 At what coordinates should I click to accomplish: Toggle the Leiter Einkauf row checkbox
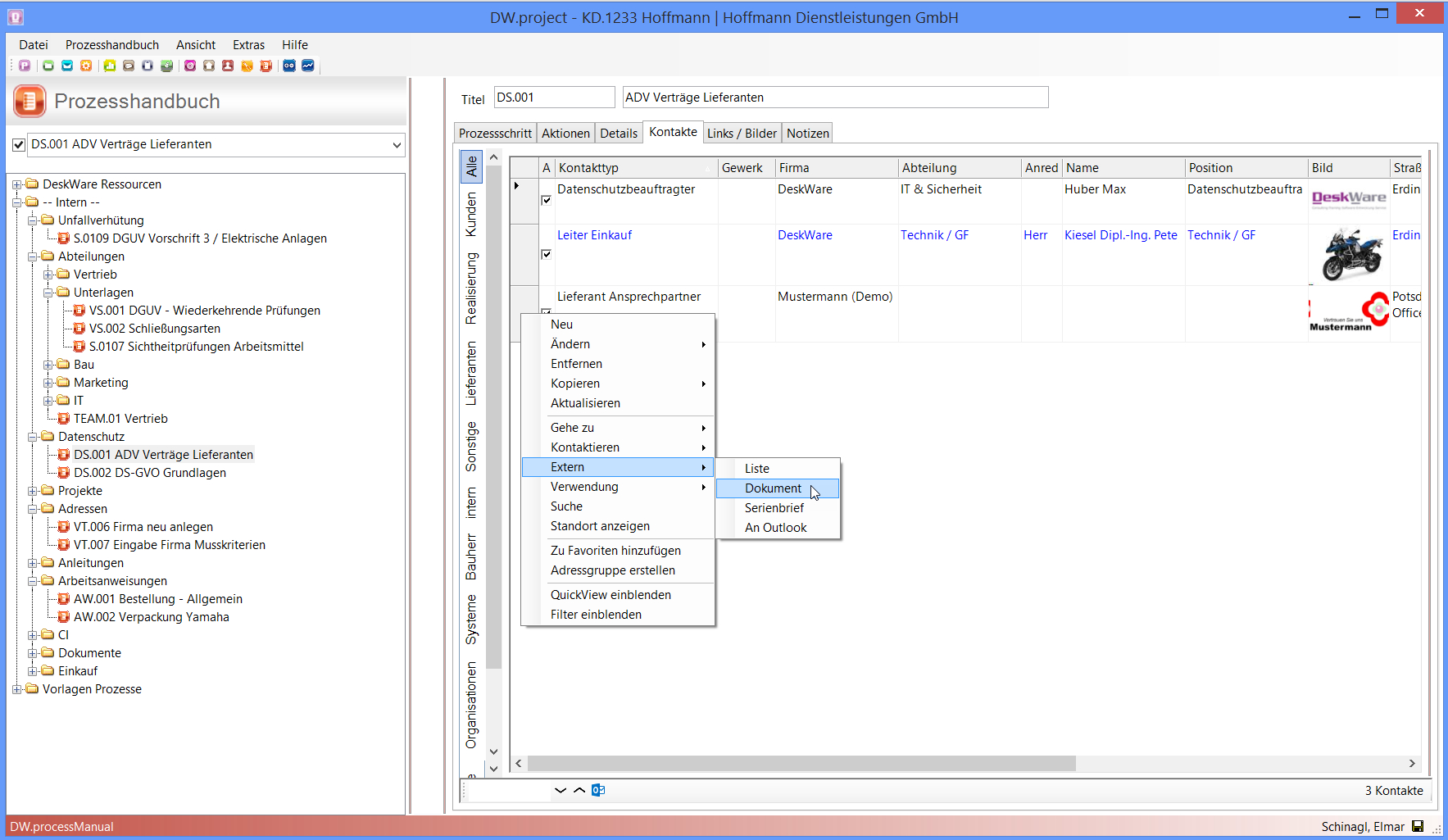[547, 254]
